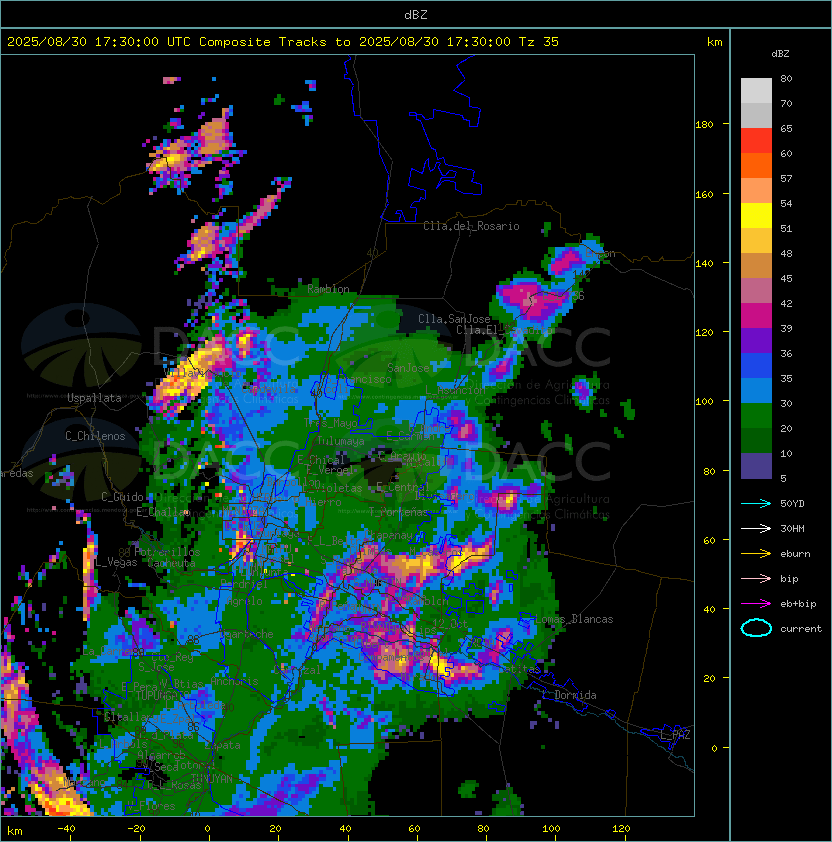Click the dBZ heading above the color scale

[x=780, y=54]
